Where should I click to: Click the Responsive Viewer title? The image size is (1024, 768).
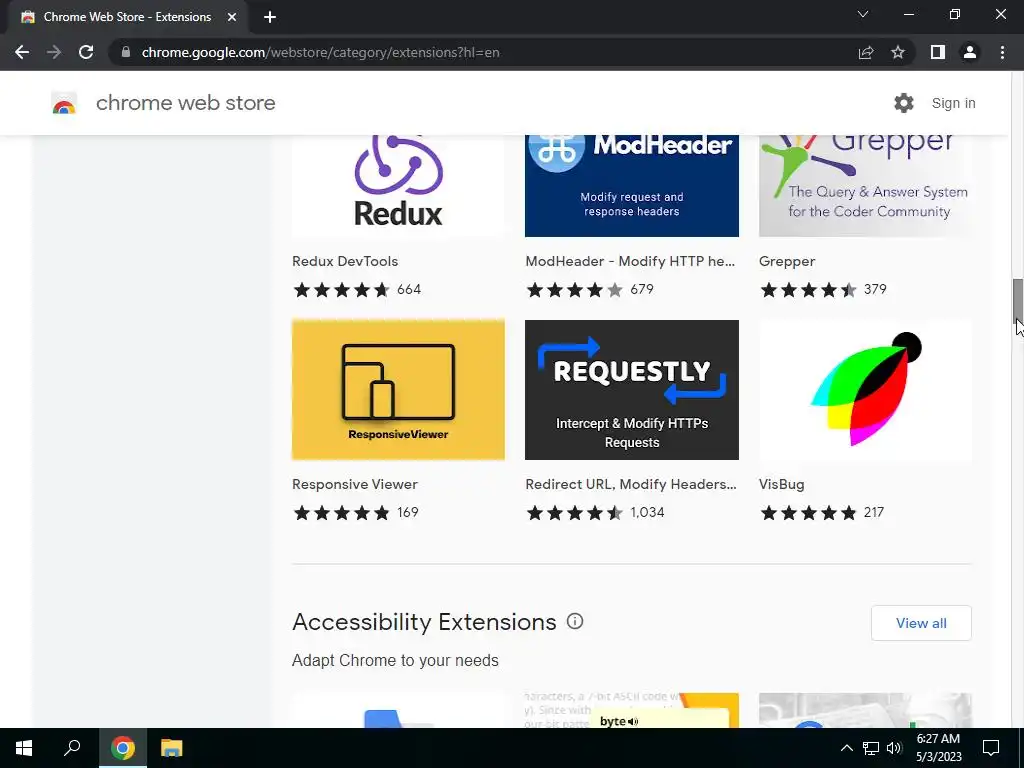[355, 485]
